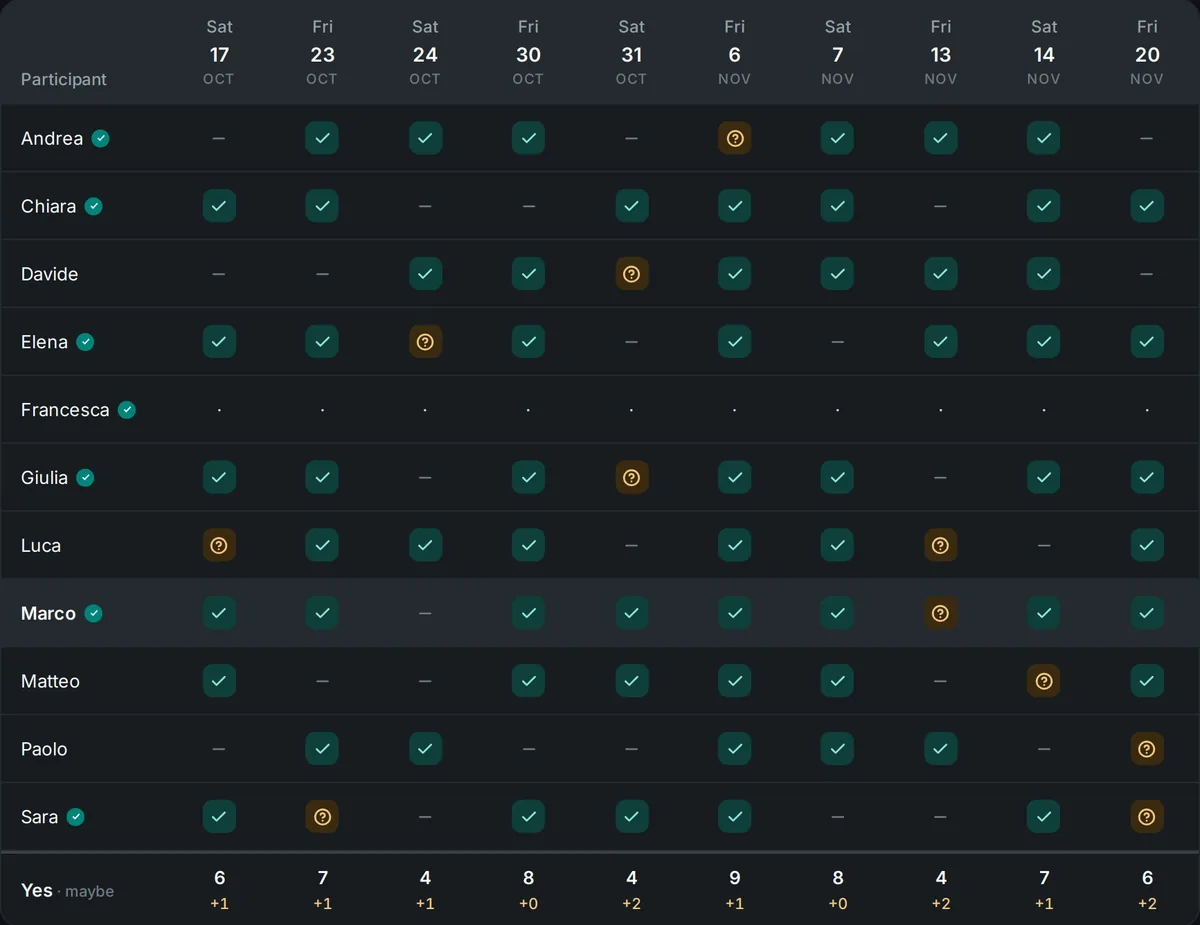Click Francesca's verified badge icon
The image size is (1200, 925).
[x=127, y=410]
